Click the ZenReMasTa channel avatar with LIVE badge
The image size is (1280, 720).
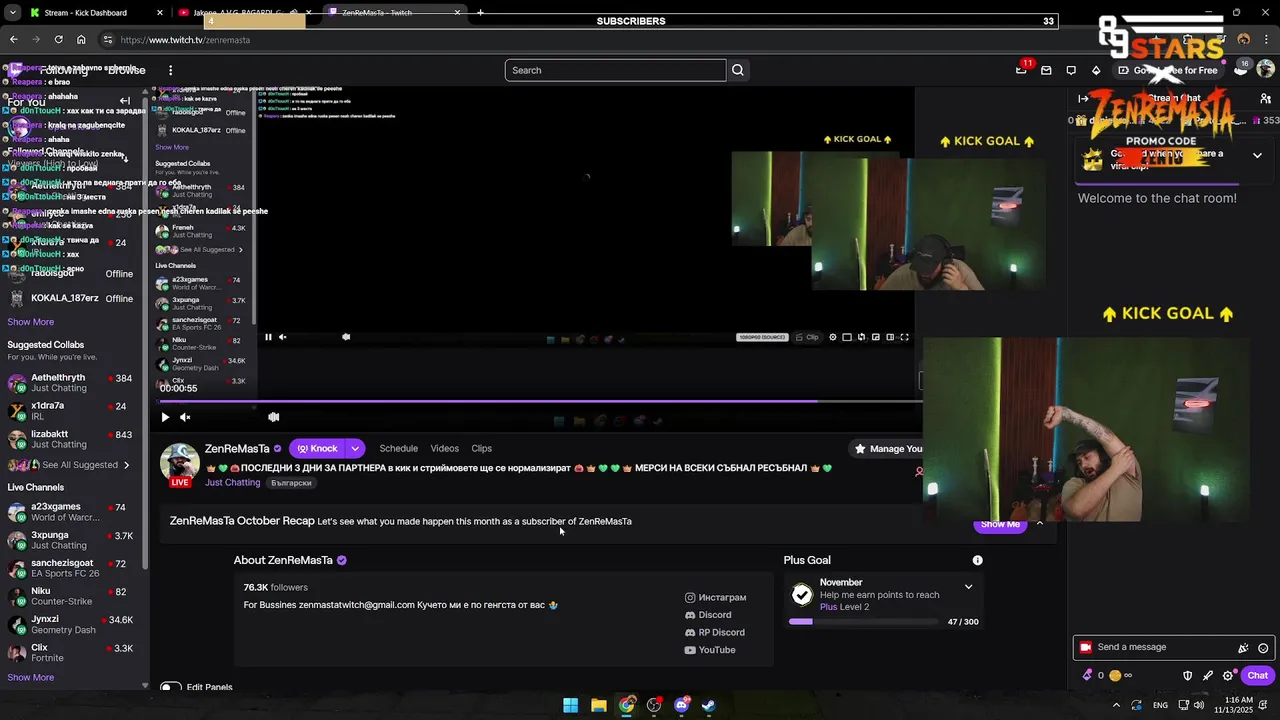click(180, 464)
